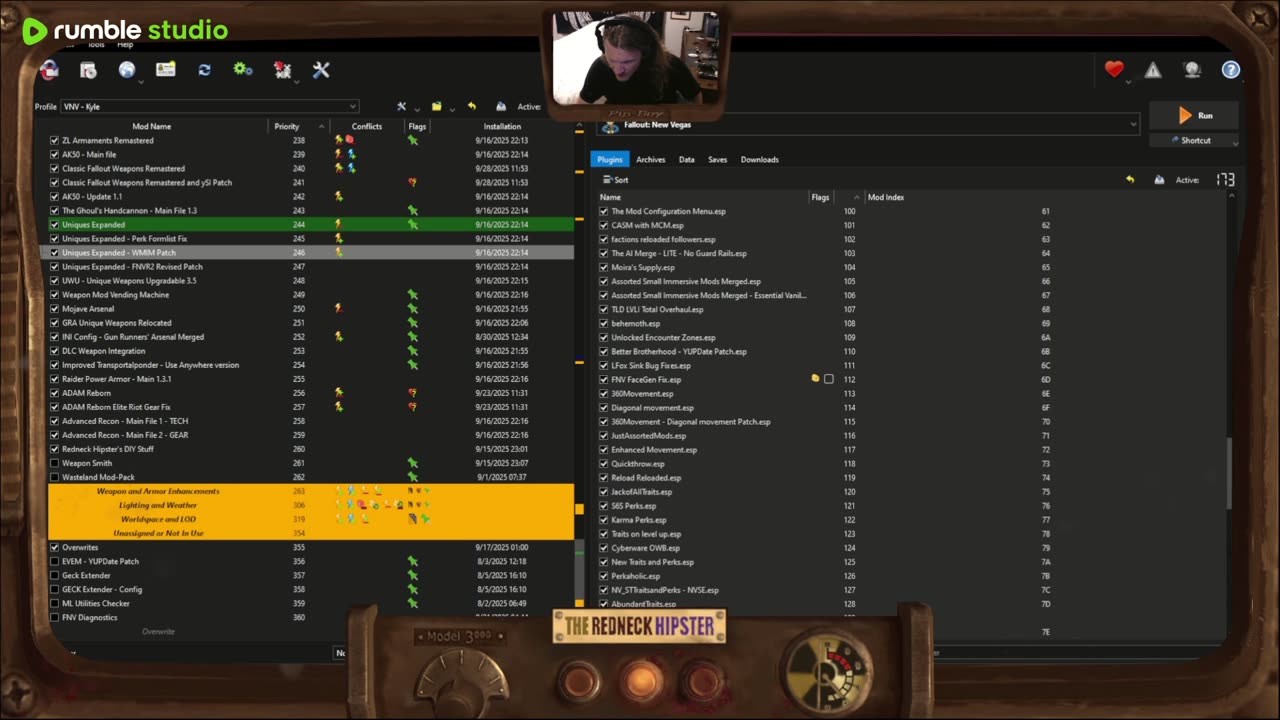1280x720 pixels.
Task: Switch to the Archives tab
Action: tap(650, 159)
